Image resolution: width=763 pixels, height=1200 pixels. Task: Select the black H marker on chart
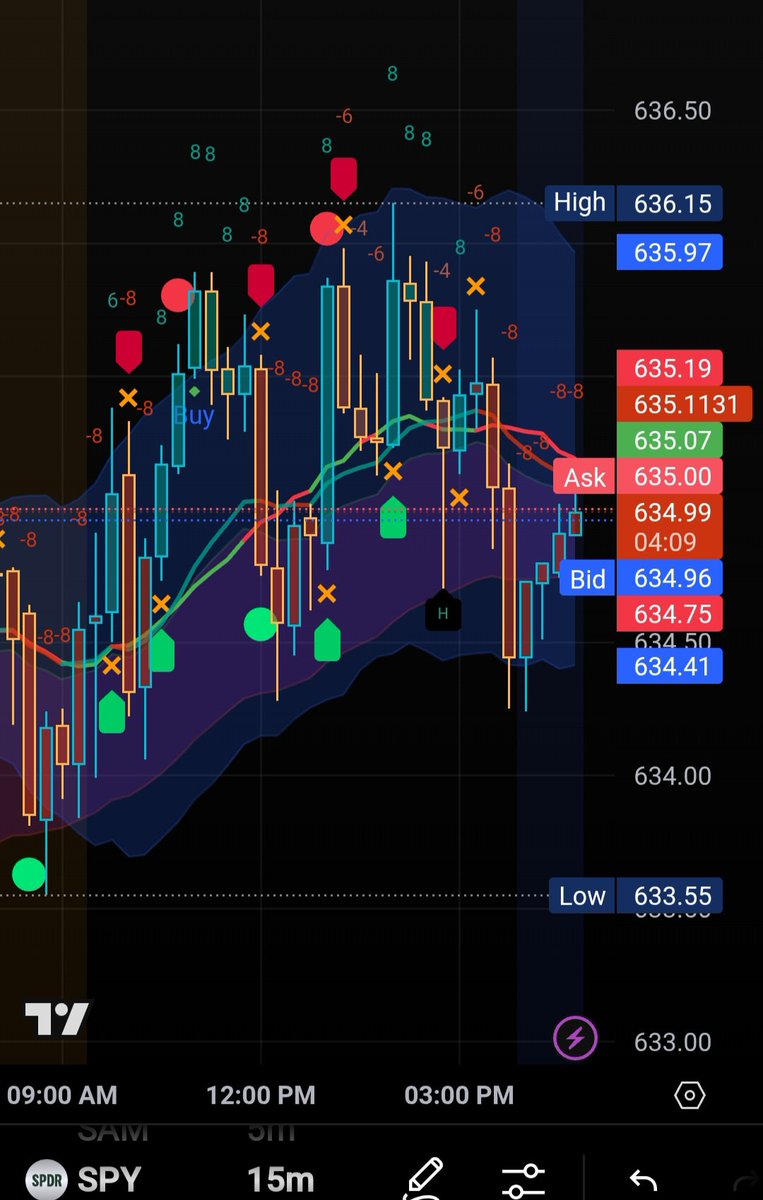[x=443, y=612]
